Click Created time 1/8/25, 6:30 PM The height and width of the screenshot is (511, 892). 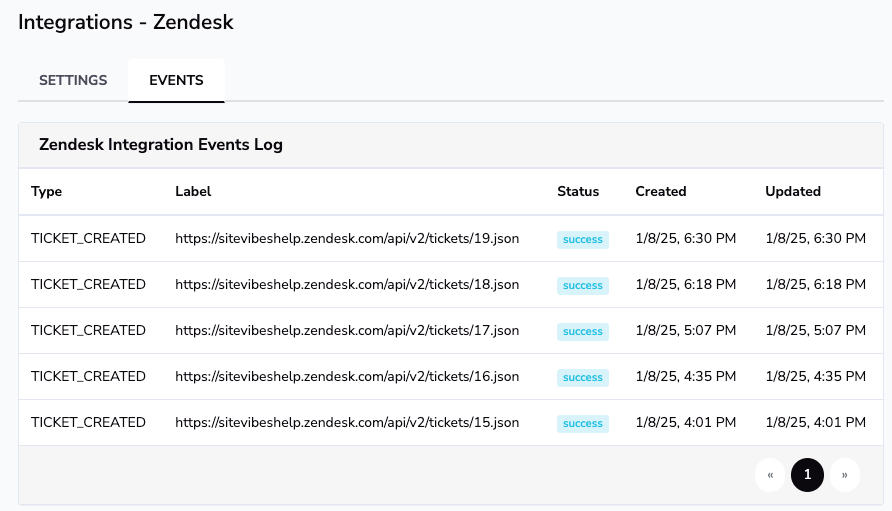pyautogui.click(x=685, y=238)
